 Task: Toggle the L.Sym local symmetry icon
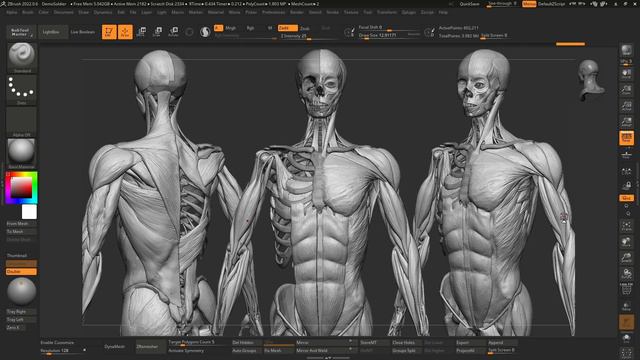[627, 171]
